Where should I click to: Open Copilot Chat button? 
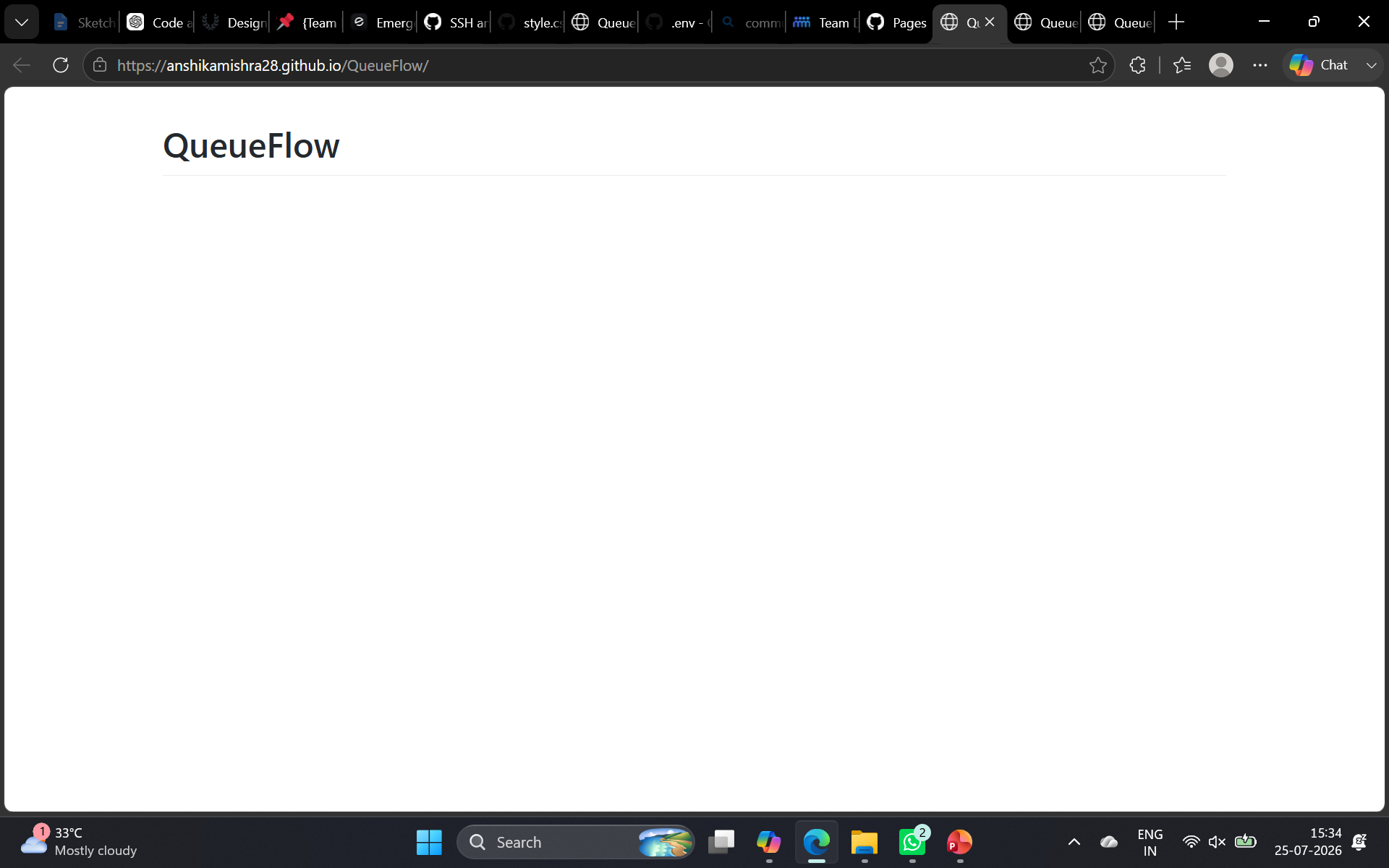point(1320,65)
